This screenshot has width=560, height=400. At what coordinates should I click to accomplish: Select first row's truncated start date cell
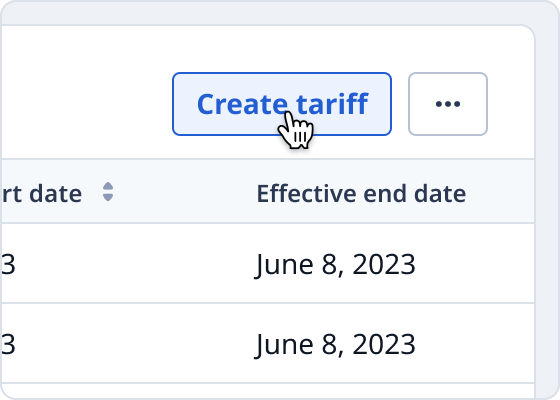pyautogui.click(x=7, y=265)
